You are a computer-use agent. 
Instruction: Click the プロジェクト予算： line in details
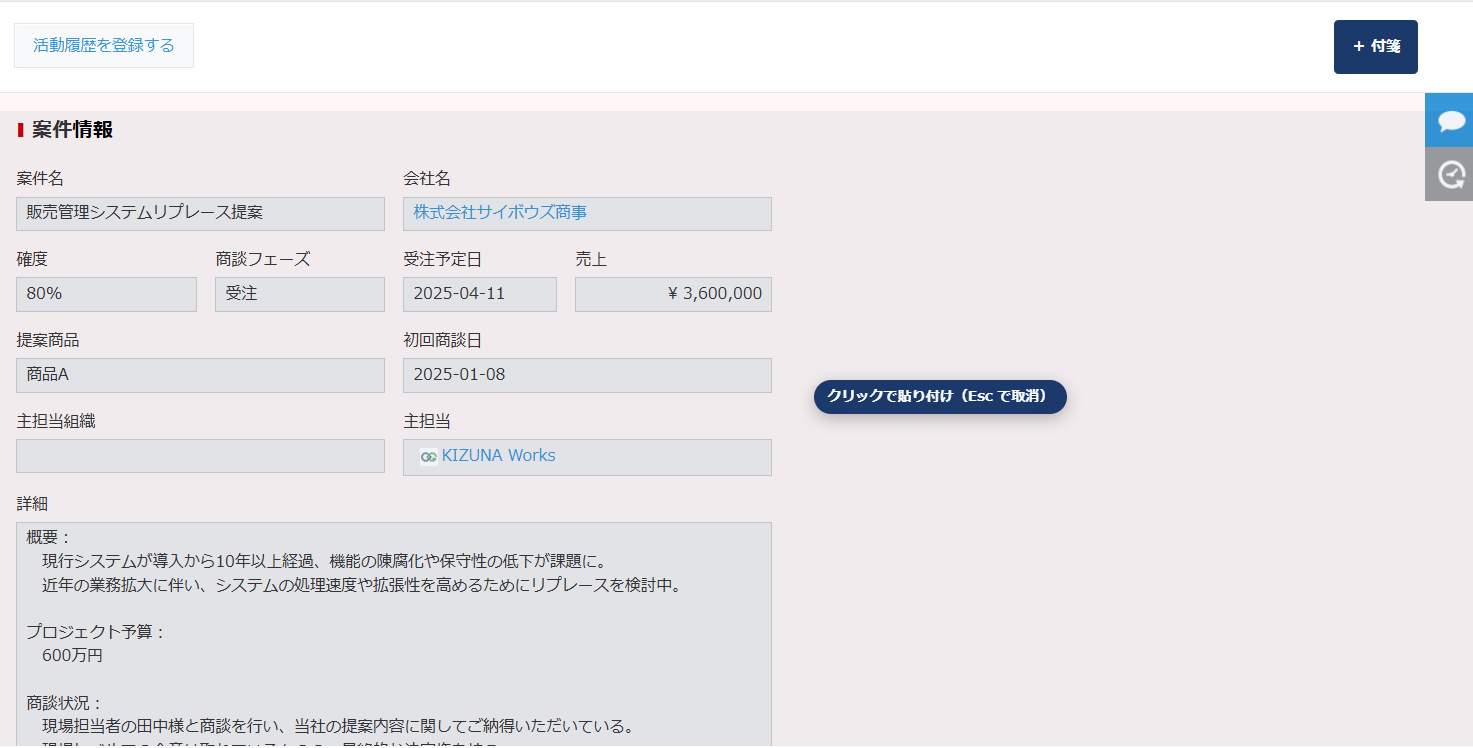pyautogui.click(x=96, y=632)
